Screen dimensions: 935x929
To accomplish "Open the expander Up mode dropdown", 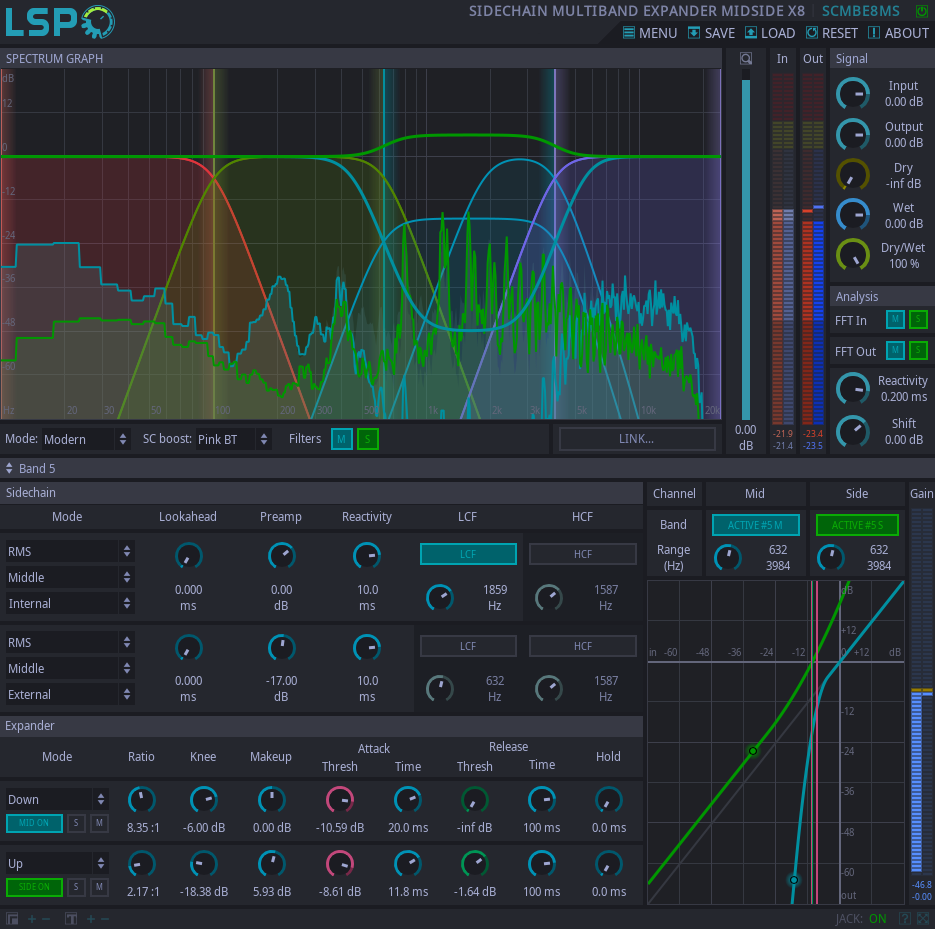I will pos(57,863).
